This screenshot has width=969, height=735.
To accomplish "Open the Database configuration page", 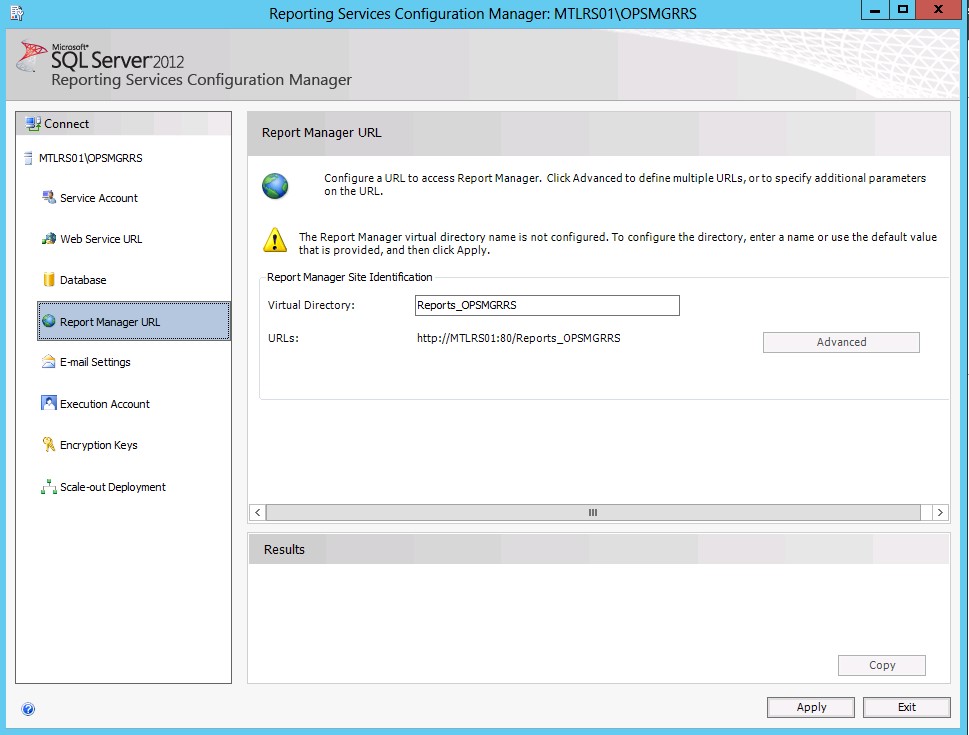I will point(83,280).
